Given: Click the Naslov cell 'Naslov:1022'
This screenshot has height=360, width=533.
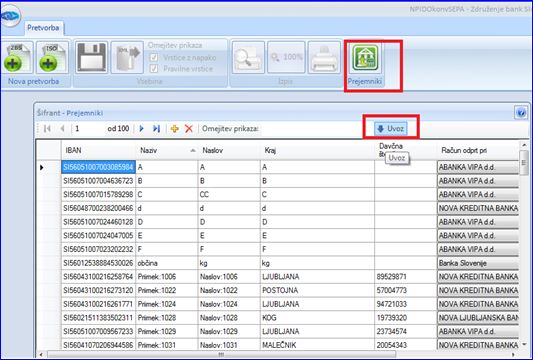Looking at the screenshot, I should [229, 290].
